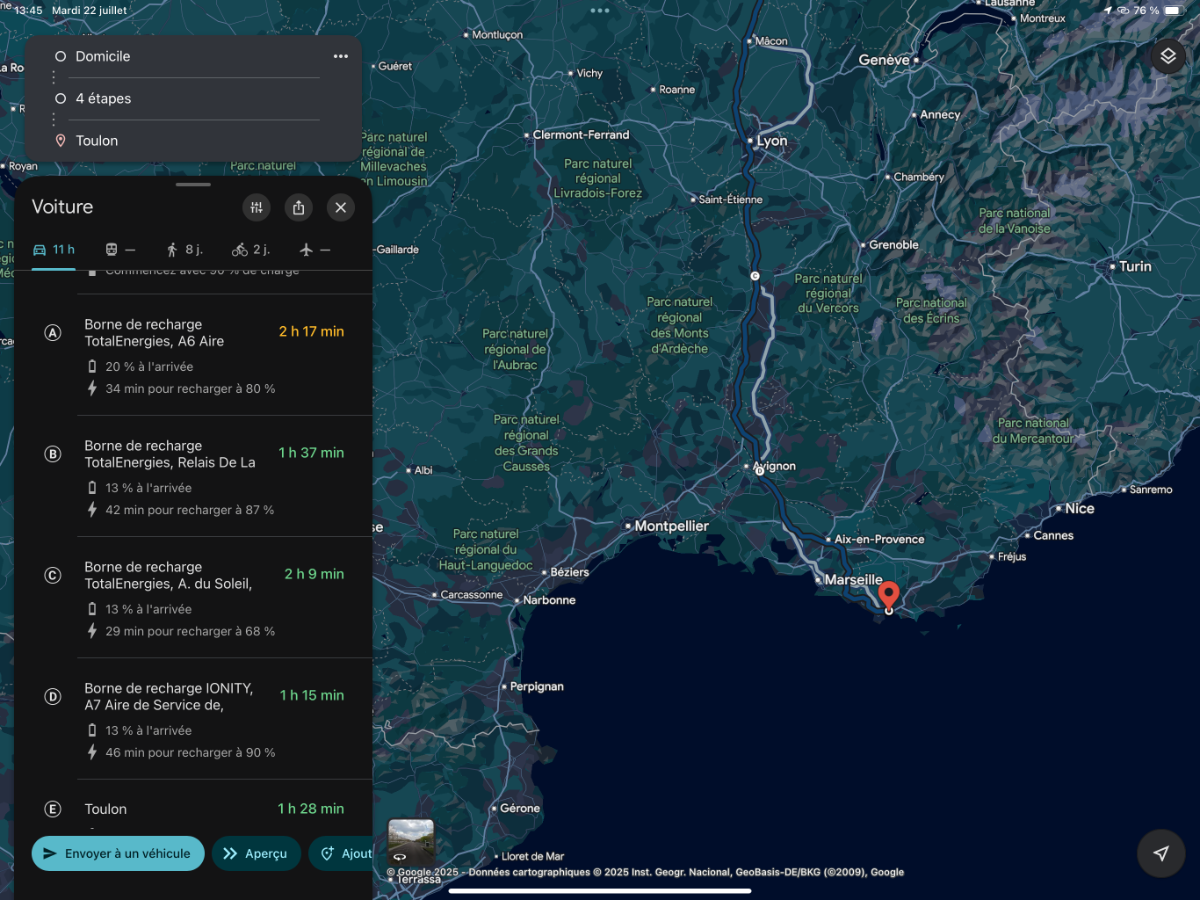Edit the Toulon destination field
Viewport: 1200px width, 900px height.
[188, 140]
